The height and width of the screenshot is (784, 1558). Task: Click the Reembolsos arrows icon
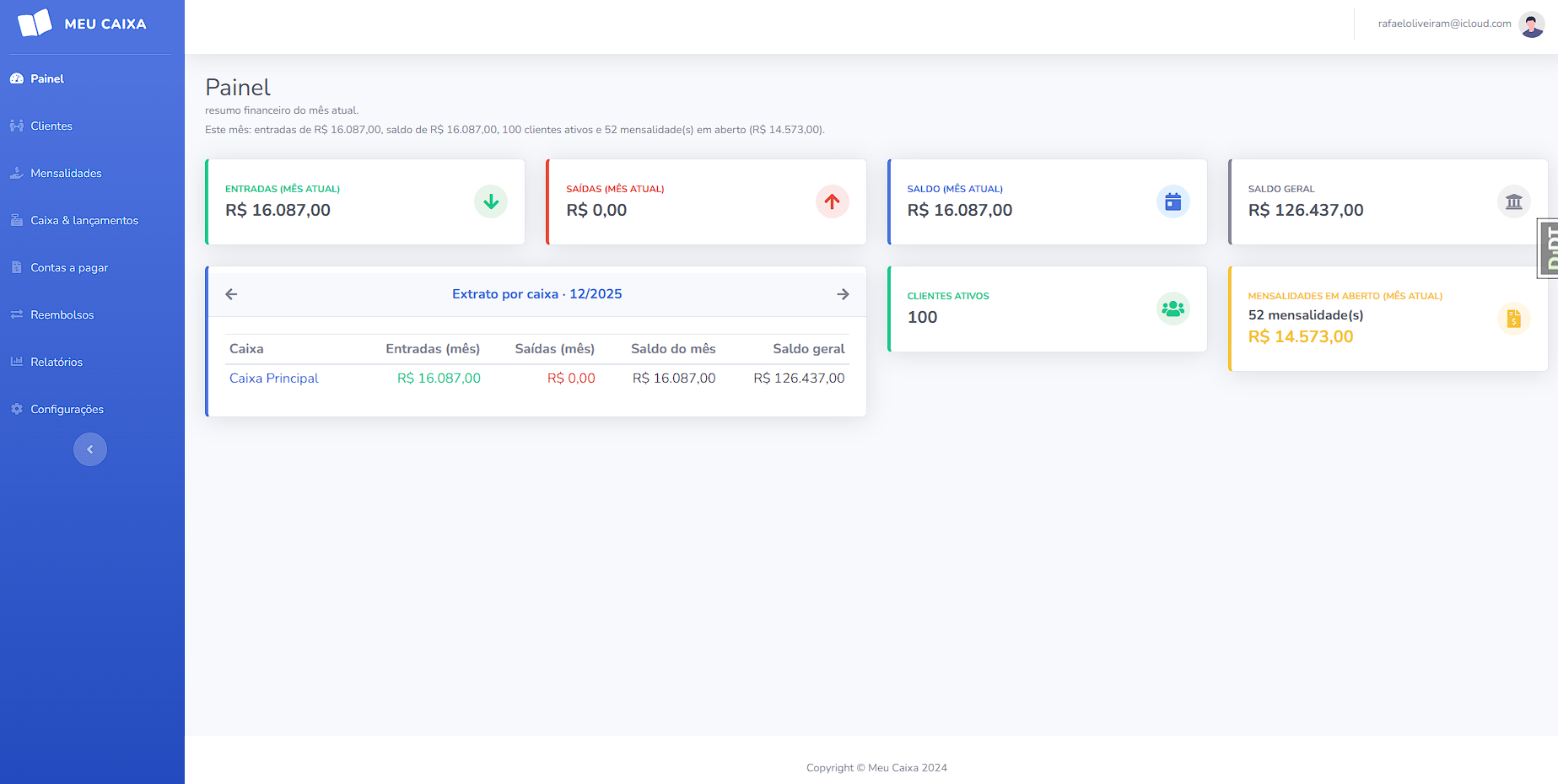(x=17, y=314)
